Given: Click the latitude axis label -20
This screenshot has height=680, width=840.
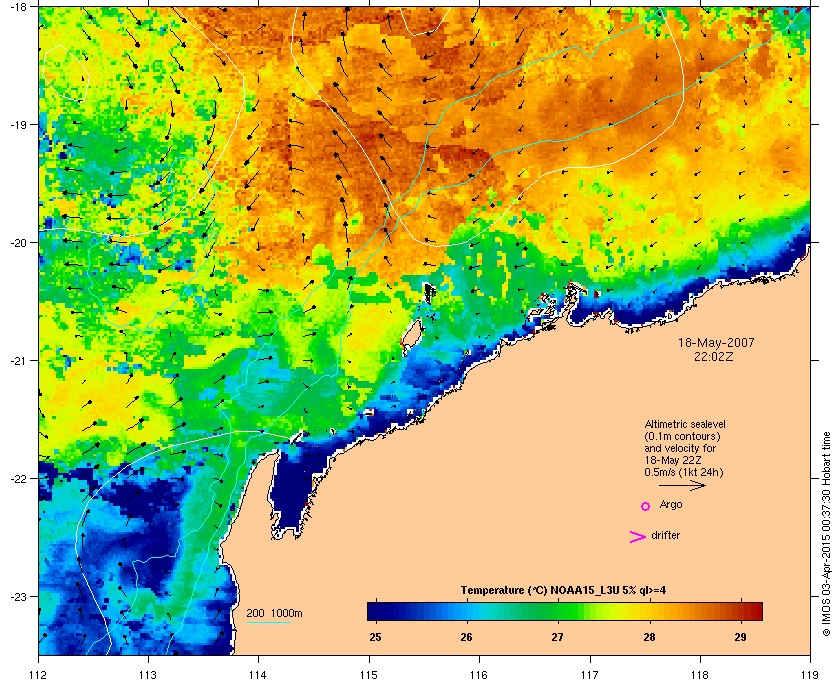Looking at the screenshot, I should [18, 243].
